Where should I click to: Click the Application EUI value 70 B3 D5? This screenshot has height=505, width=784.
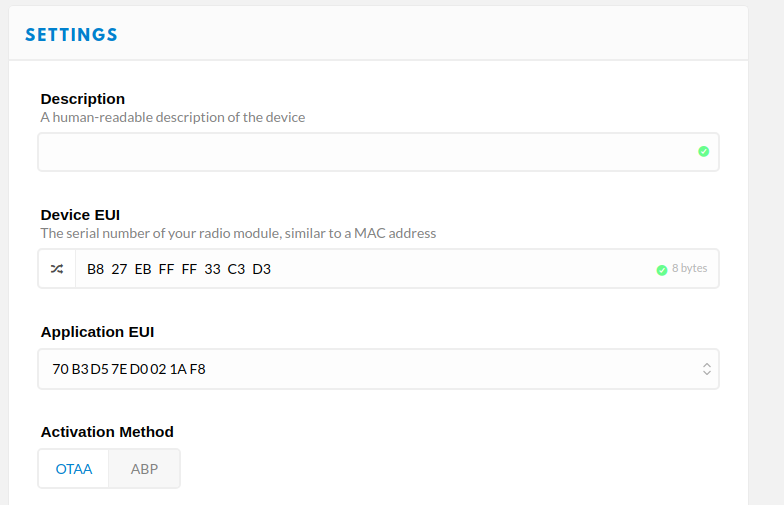click(x=80, y=369)
